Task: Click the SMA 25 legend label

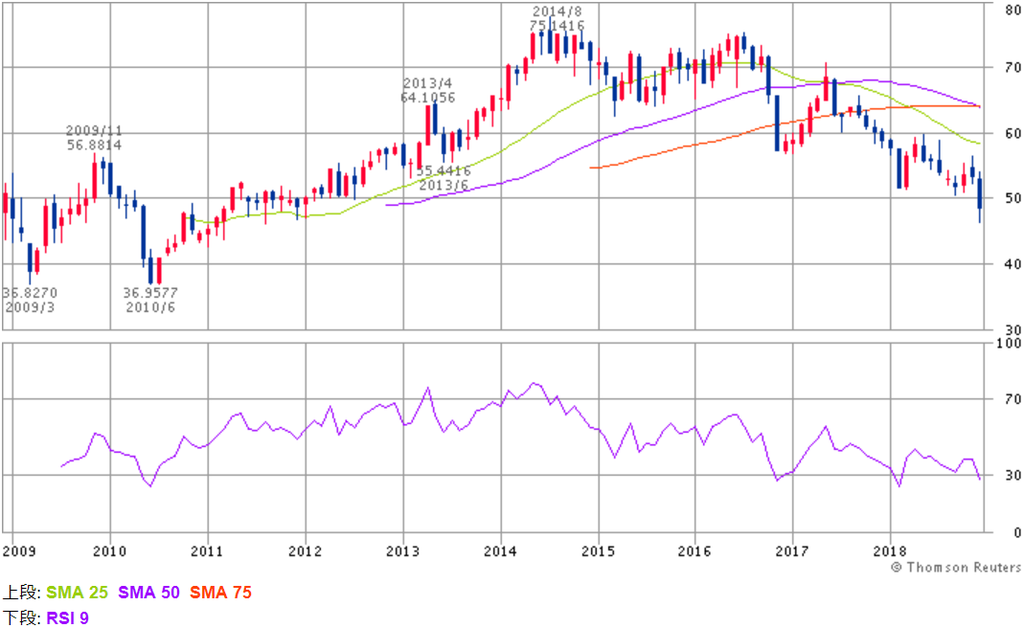Action: [77, 593]
